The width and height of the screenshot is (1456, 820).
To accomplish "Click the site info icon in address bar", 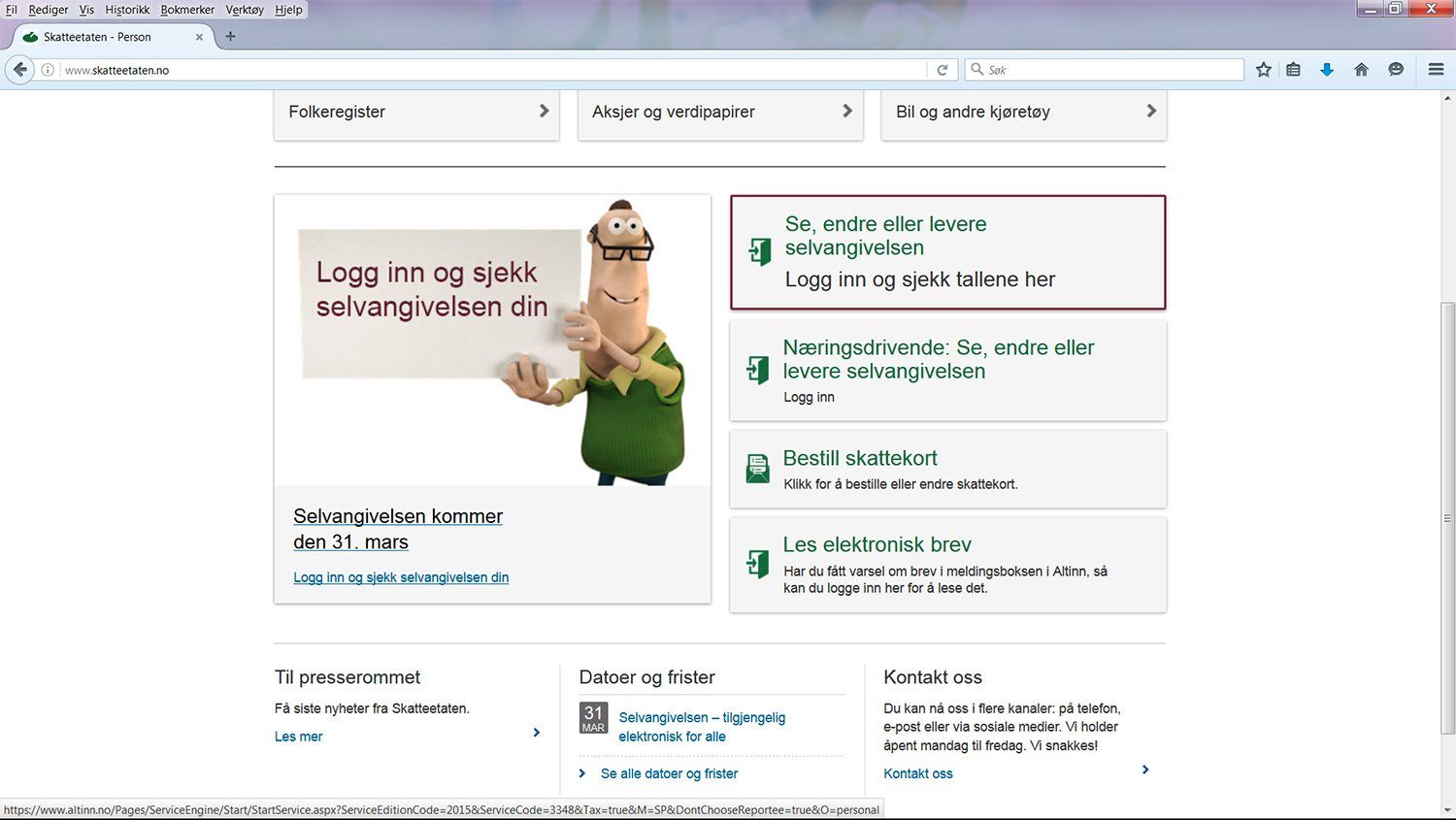I will pos(48,70).
